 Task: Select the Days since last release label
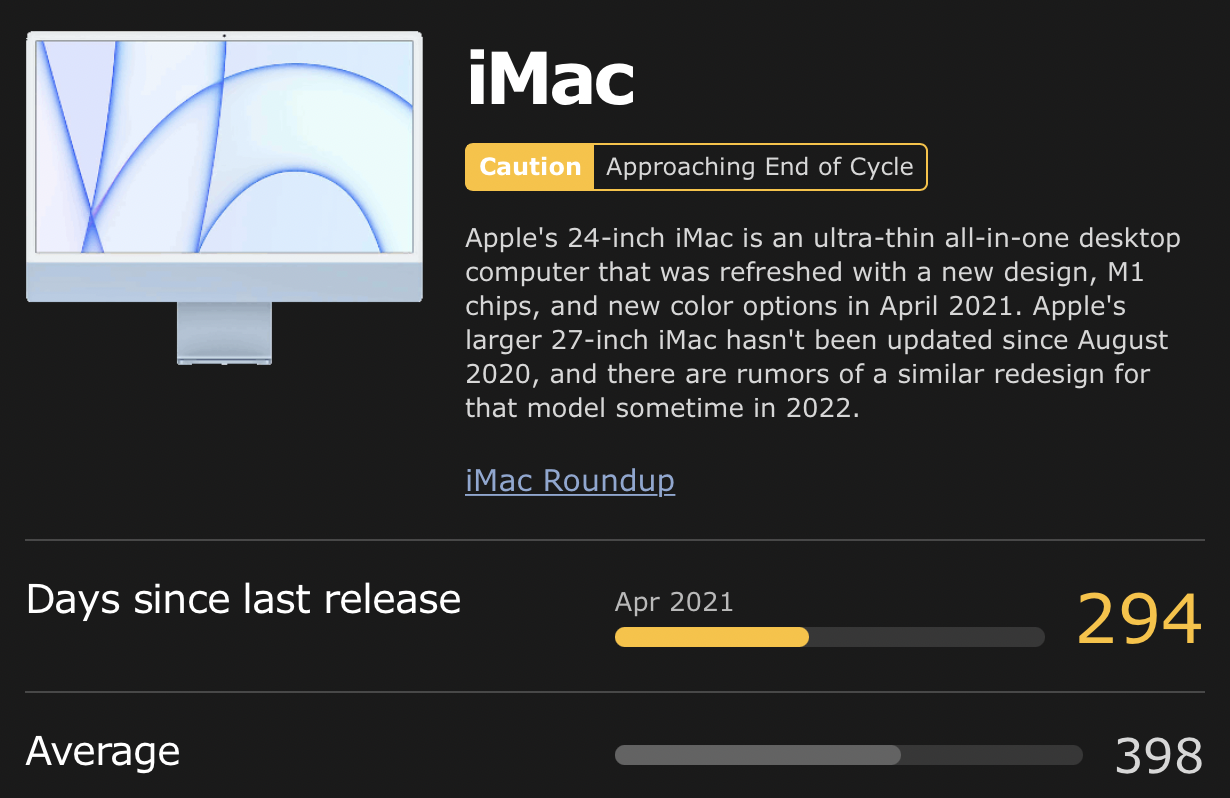pos(243,599)
